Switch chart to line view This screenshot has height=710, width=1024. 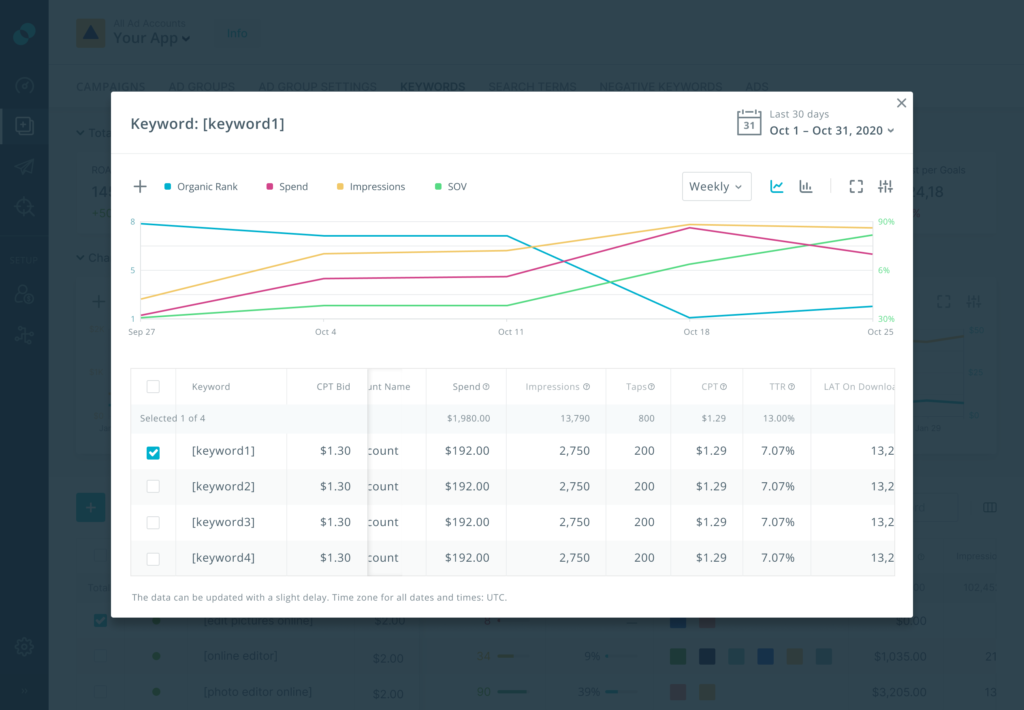click(777, 186)
